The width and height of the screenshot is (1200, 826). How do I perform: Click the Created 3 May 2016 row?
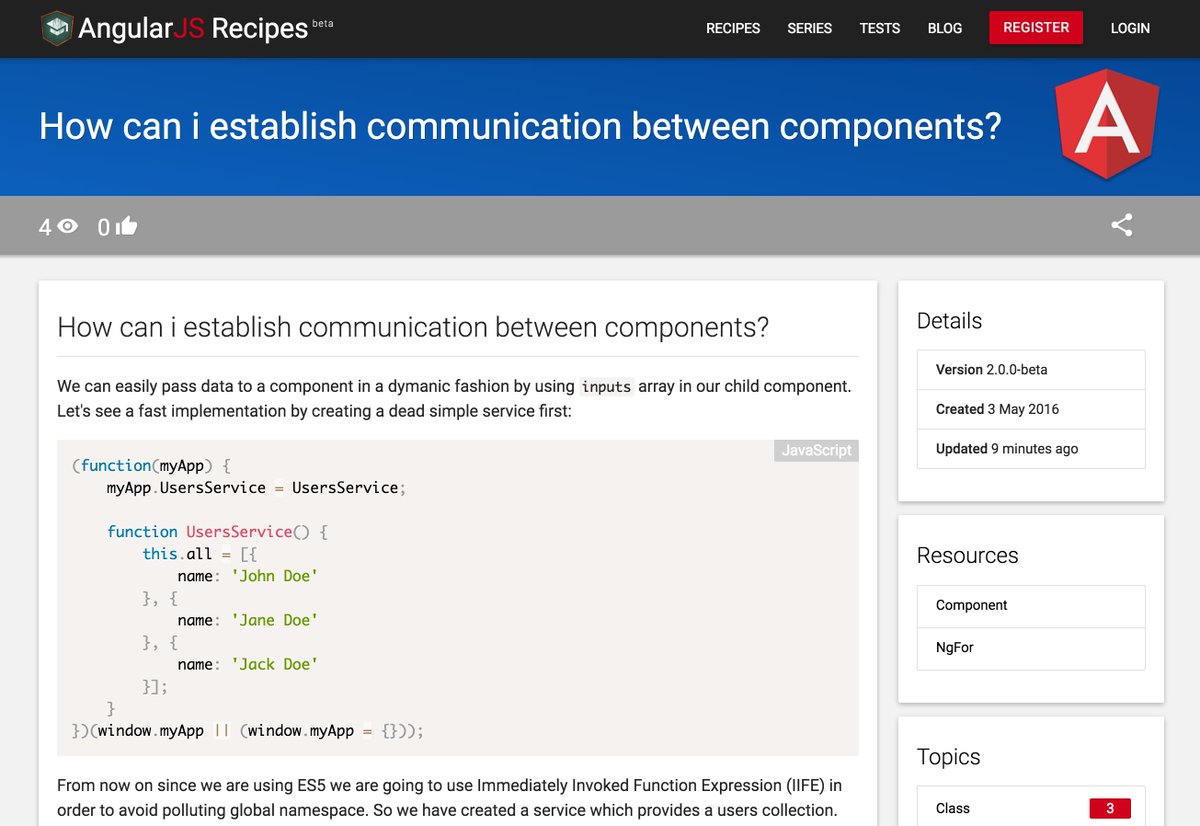pyautogui.click(x=1031, y=409)
